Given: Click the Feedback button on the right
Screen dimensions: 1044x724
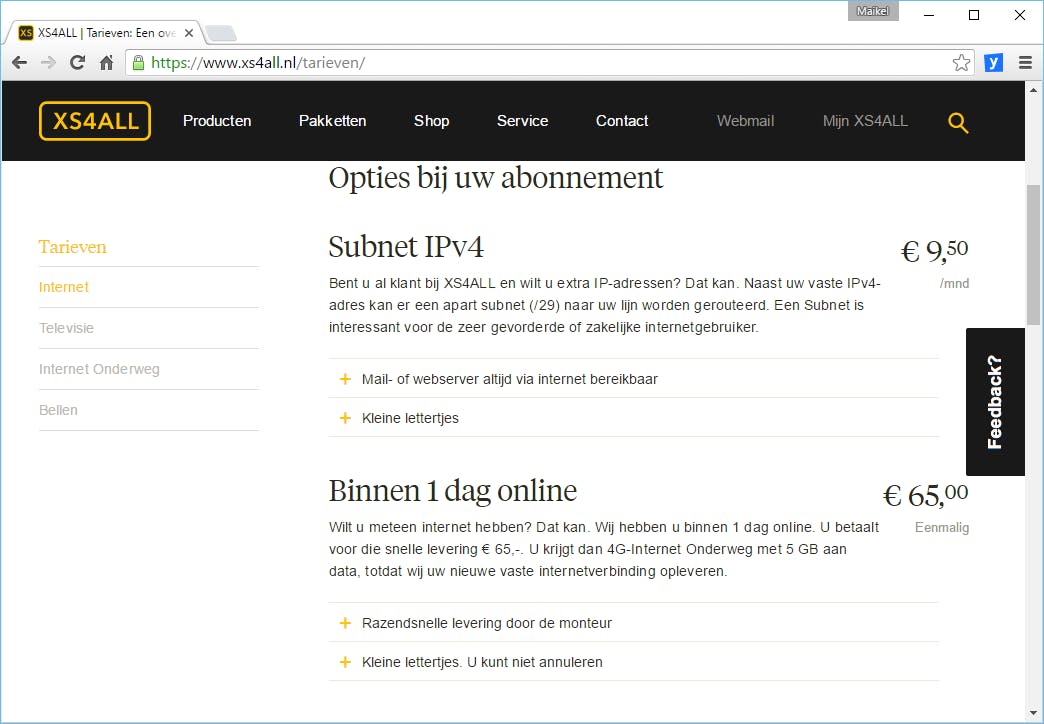Looking at the screenshot, I should pos(994,401).
